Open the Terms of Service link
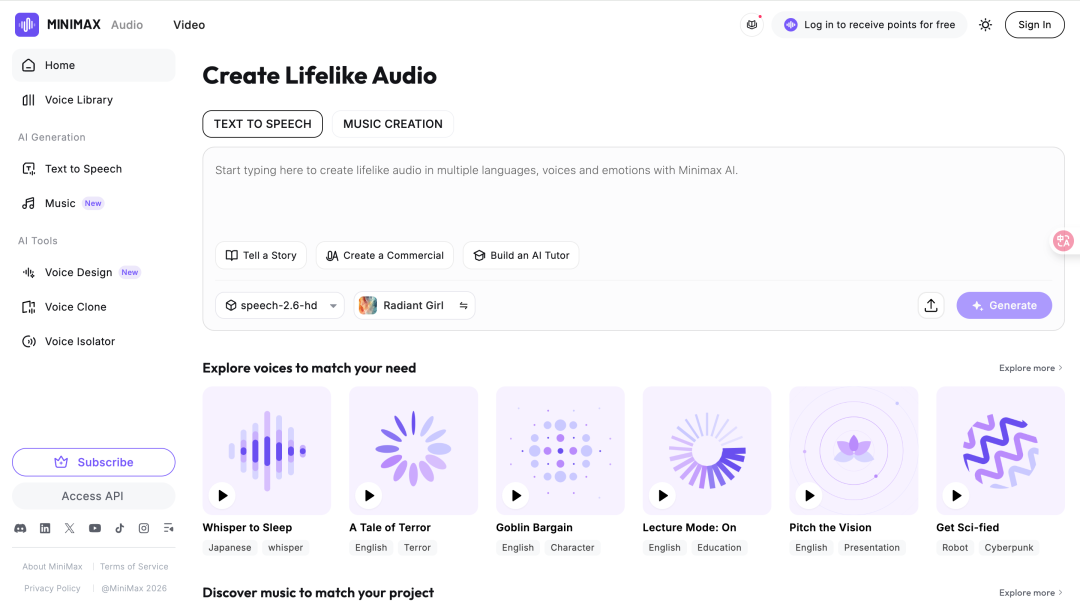Image resolution: width=1080 pixels, height=610 pixels. [x=134, y=567]
